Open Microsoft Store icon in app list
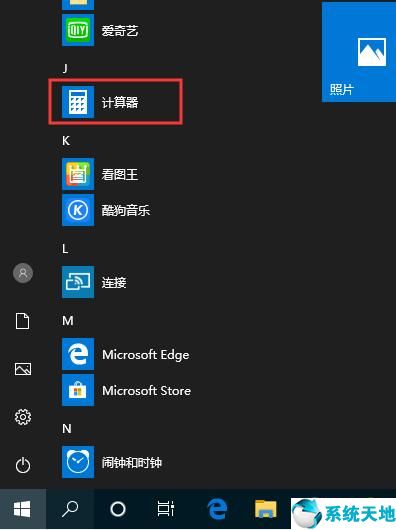Screen dimensions: 396x530 [x=78, y=390]
